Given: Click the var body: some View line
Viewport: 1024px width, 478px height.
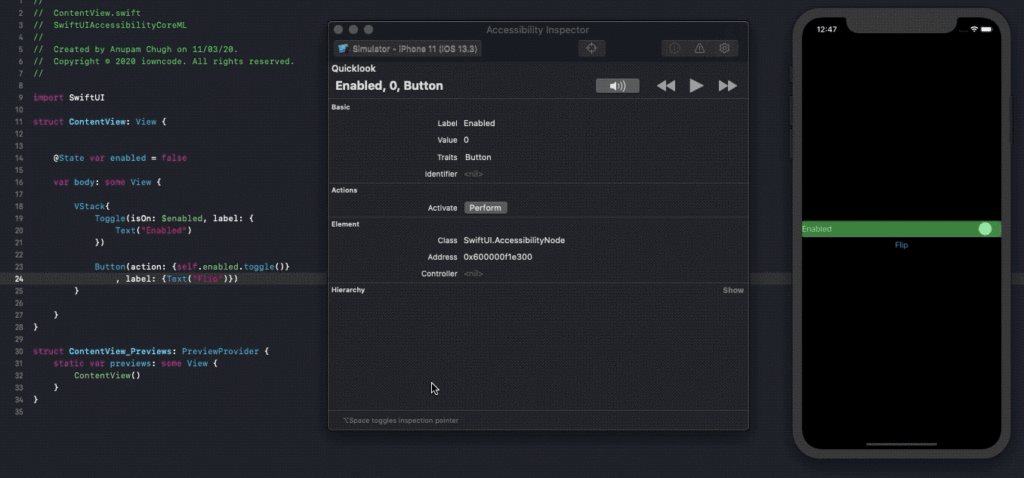Looking at the screenshot, I should [107, 182].
